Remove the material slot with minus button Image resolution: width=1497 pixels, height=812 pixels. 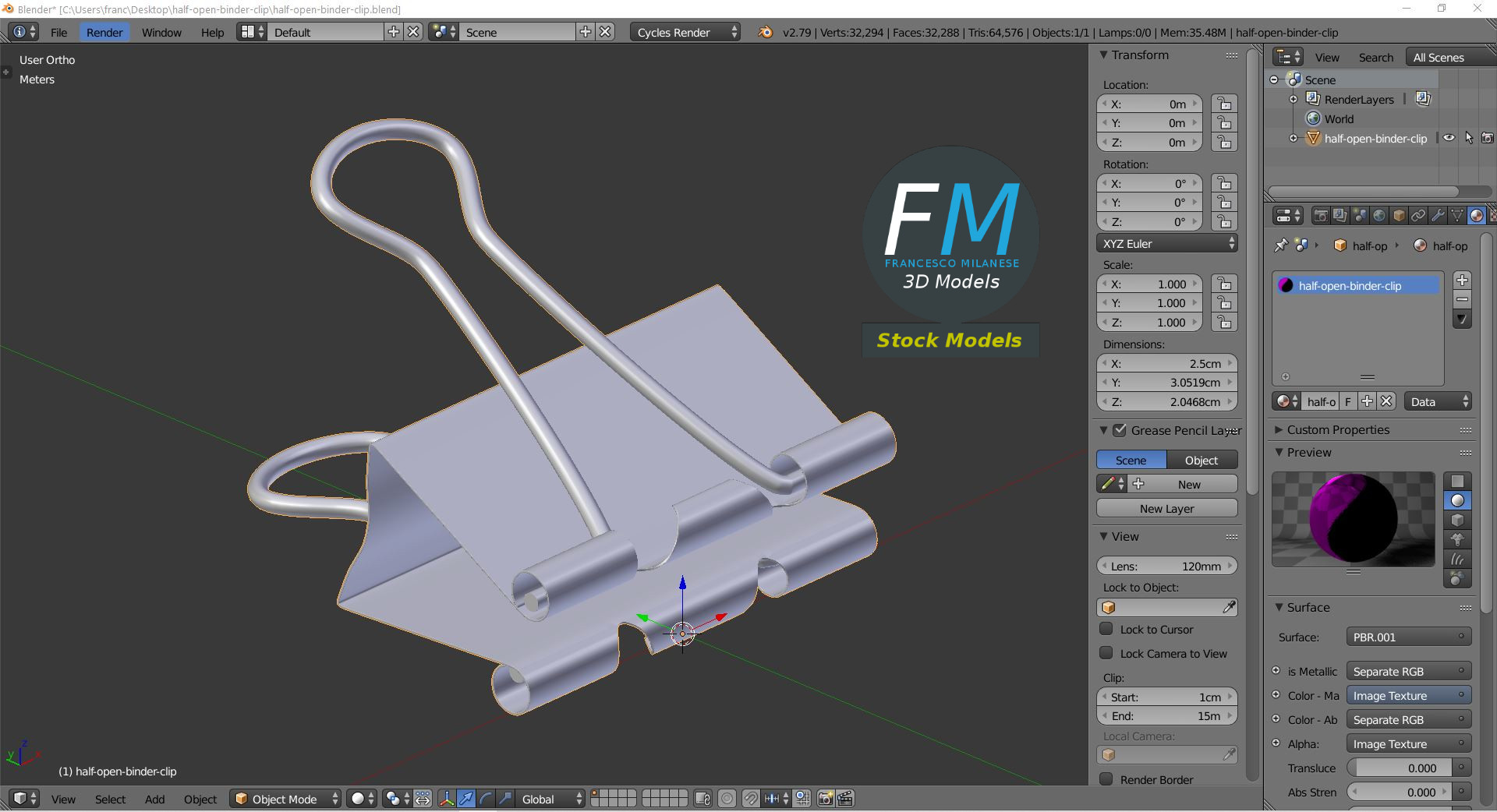(x=1462, y=300)
